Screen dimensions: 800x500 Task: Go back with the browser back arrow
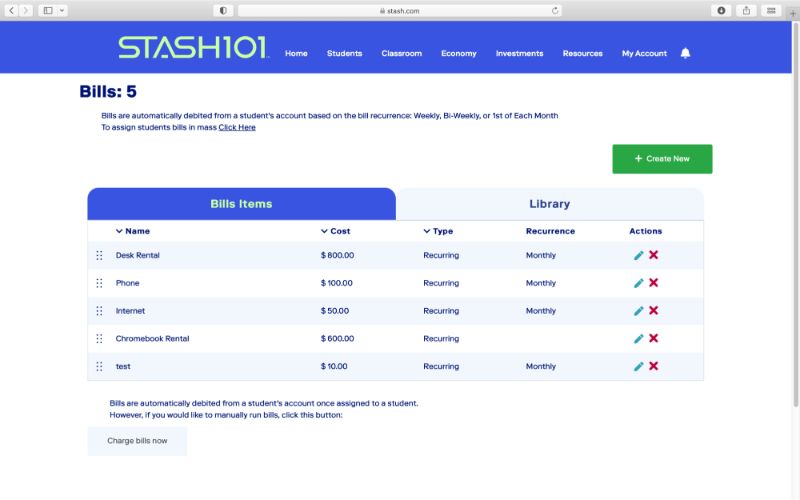click(11, 10)
